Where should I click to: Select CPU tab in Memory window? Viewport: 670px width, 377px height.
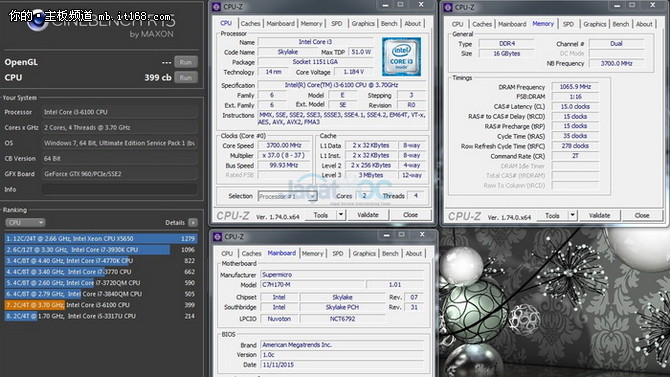[457, 24]
